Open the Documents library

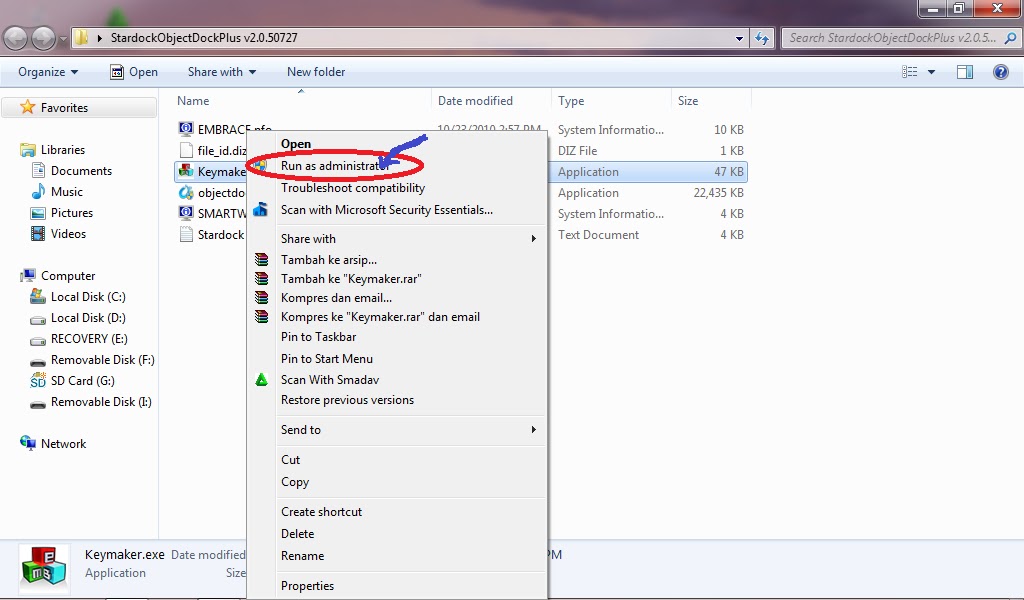(81, 170)
